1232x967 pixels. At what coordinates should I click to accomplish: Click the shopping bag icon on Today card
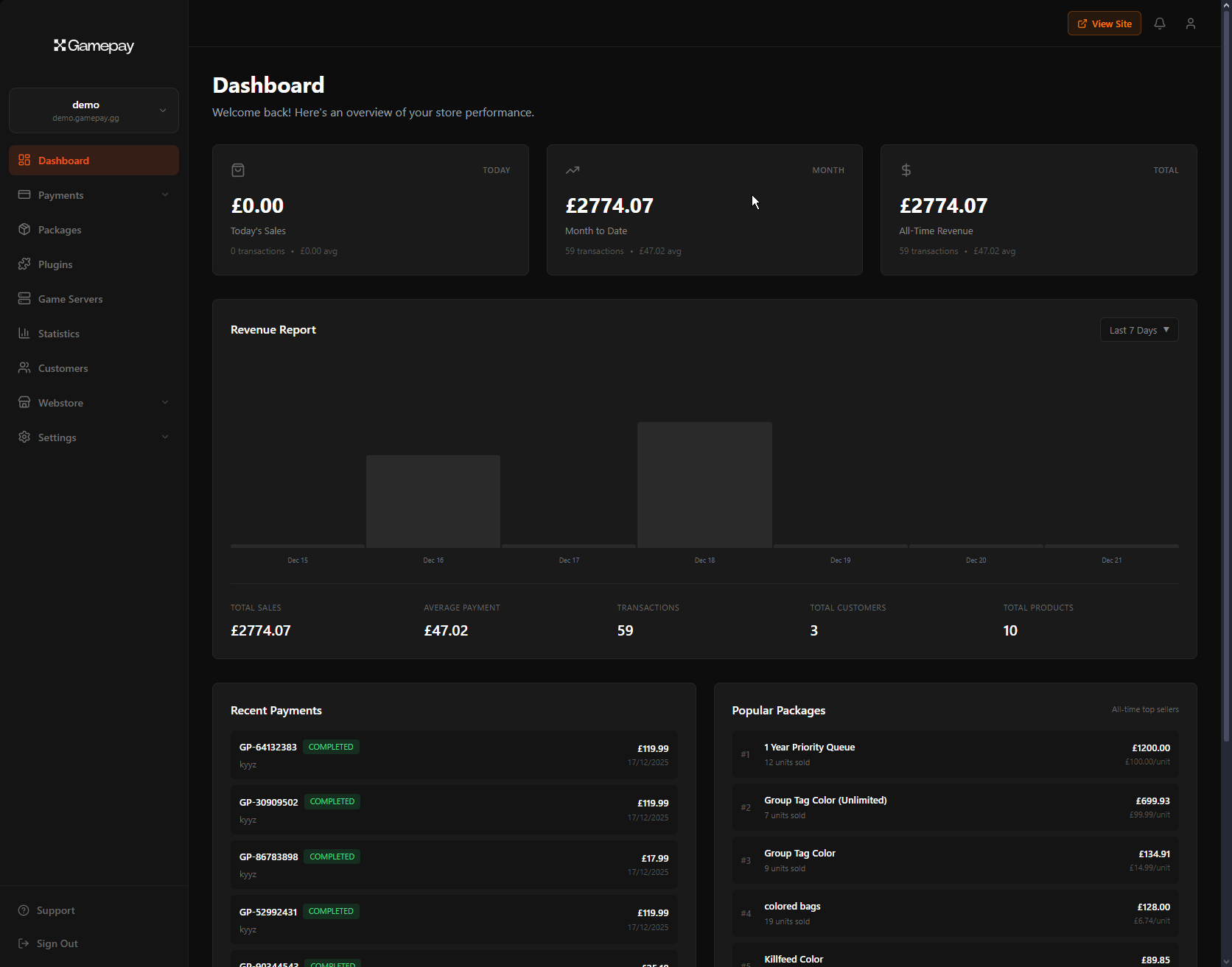click(x=238, y=170)
